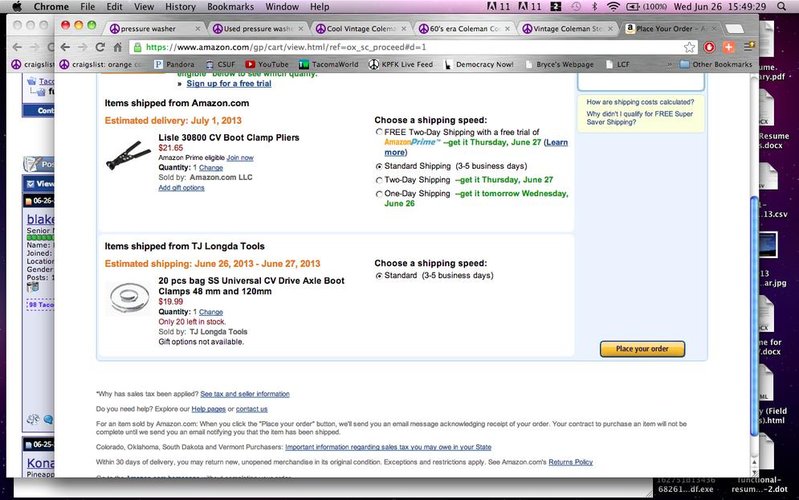Open the History menu
Image resolution: width=799 pixels, height=500 pixels.
click(180, 7)
